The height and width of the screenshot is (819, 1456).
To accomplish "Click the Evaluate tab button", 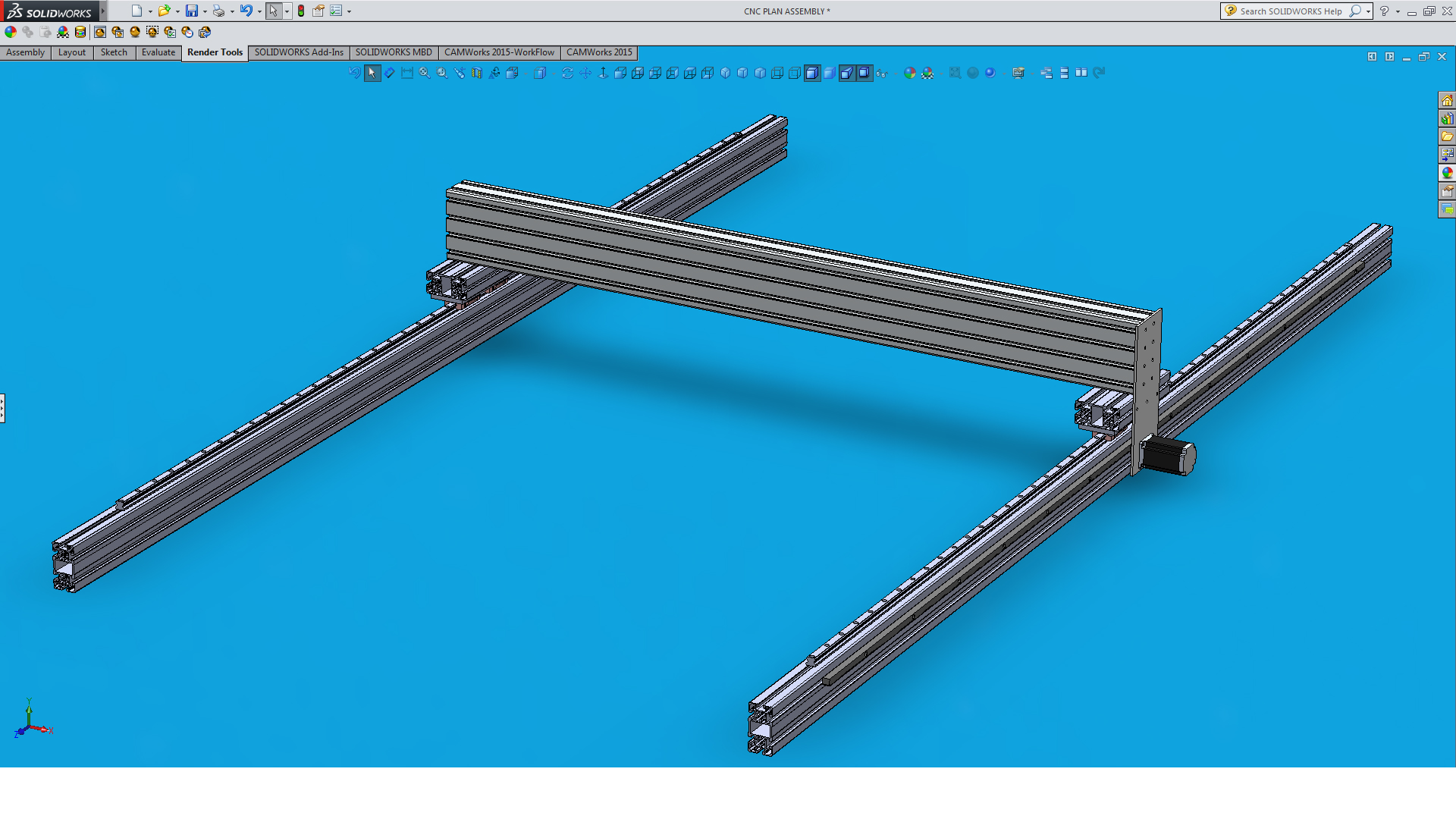I will [x=158, y=52].
